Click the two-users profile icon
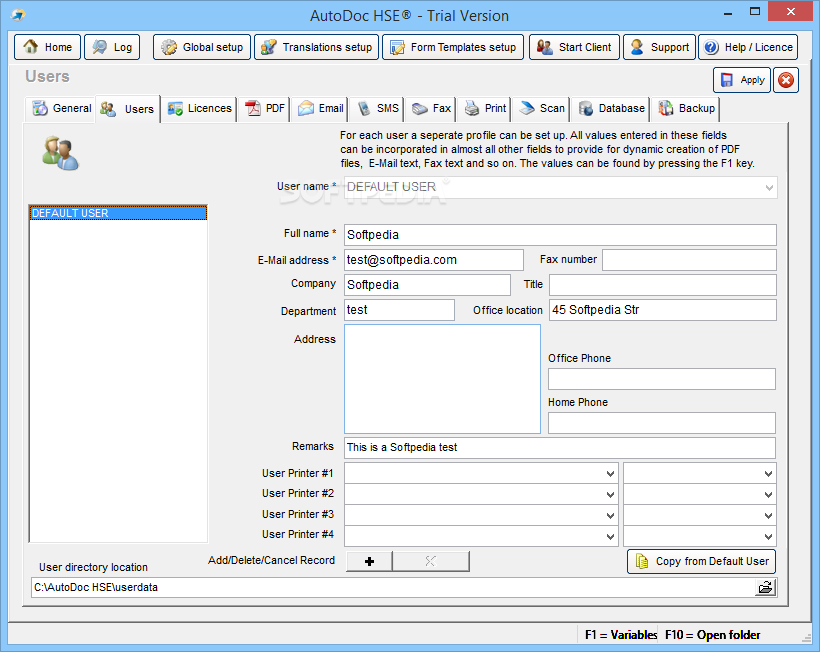The width and height of the screenshot is (820, 652). pyautogui.click(x=61, y=153)
